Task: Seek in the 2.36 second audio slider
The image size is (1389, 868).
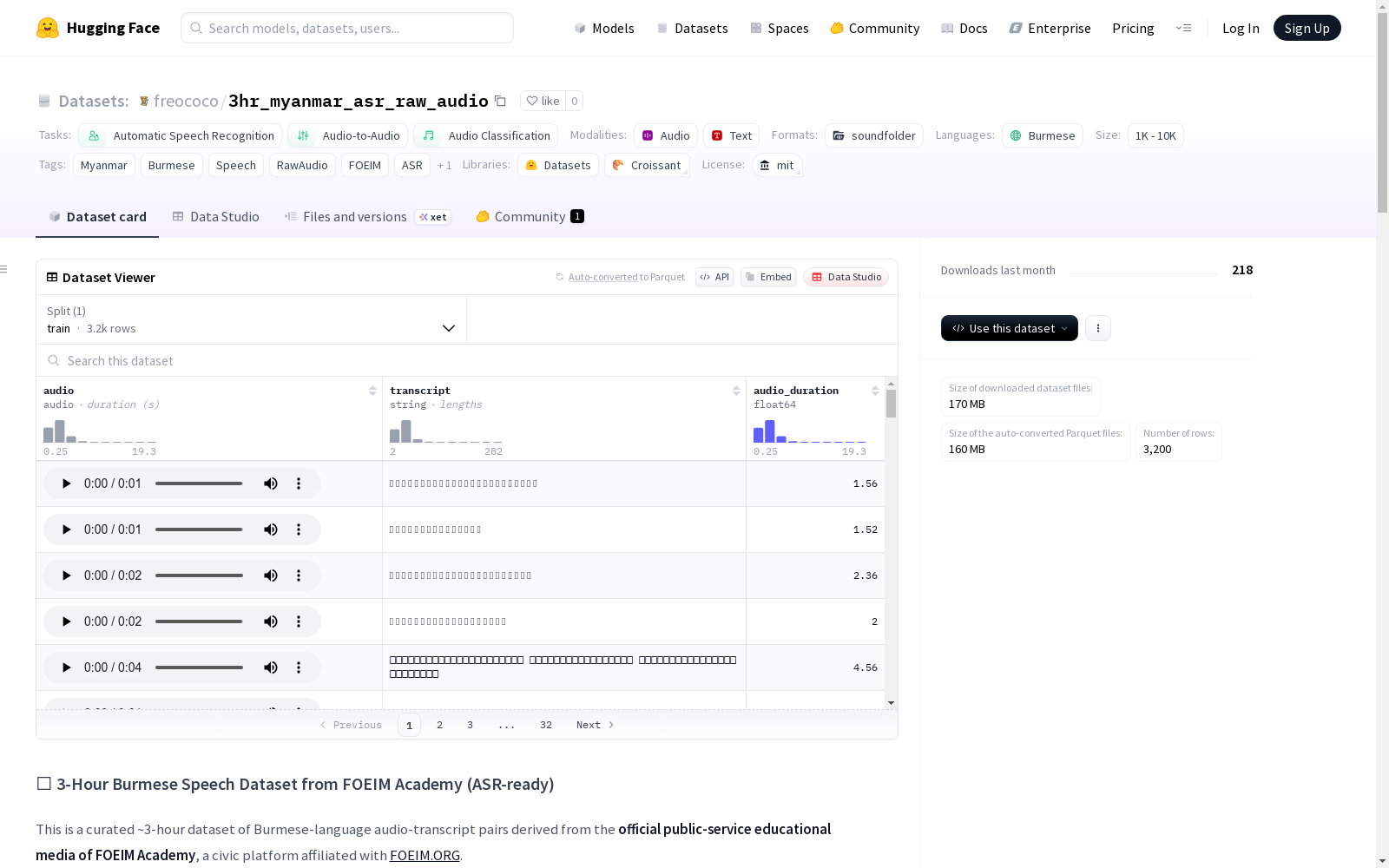Action: coord(200,575)
